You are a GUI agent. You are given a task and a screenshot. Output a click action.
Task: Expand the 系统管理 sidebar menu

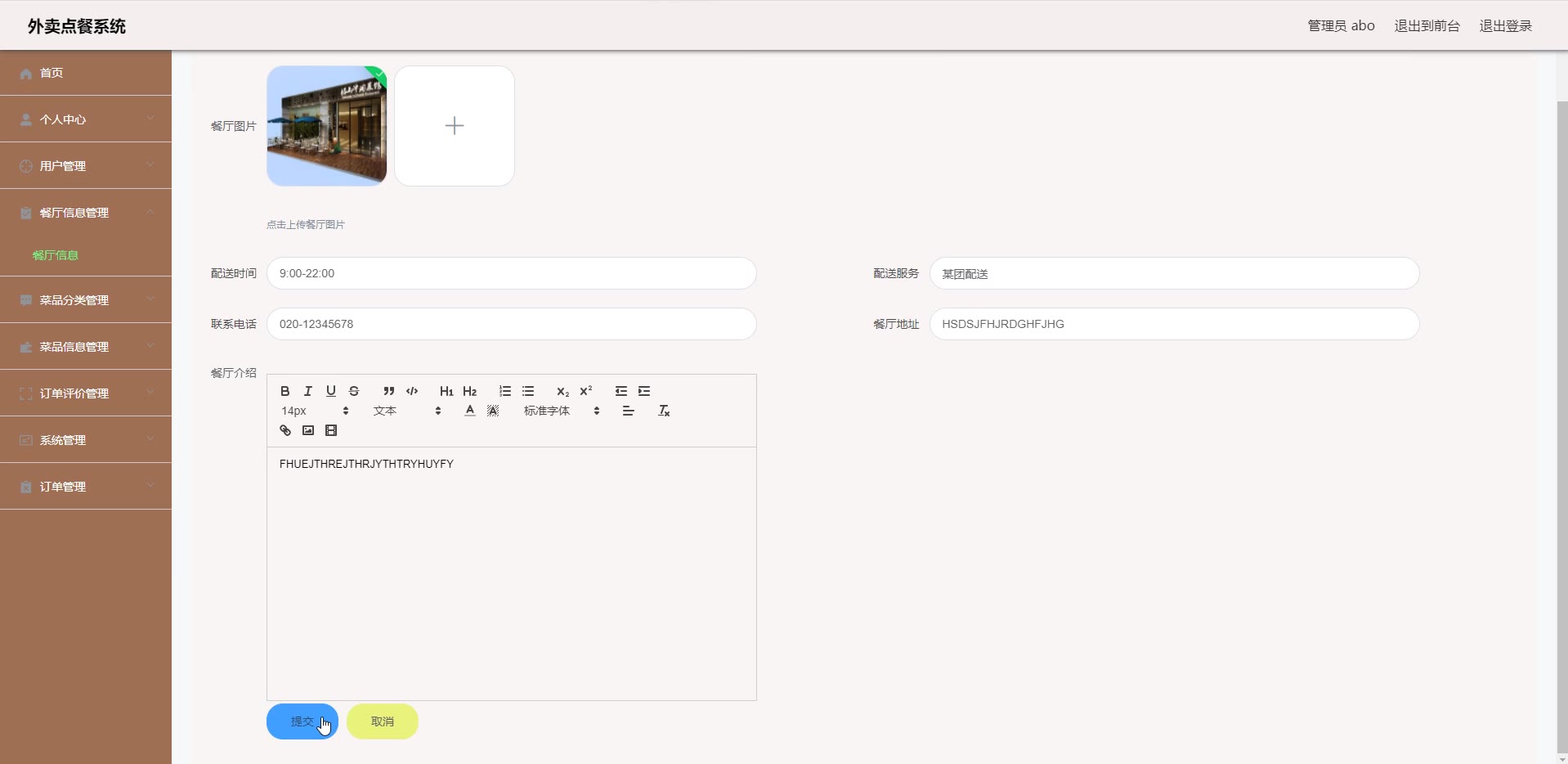pyautogui.click(x=86, y=440)
